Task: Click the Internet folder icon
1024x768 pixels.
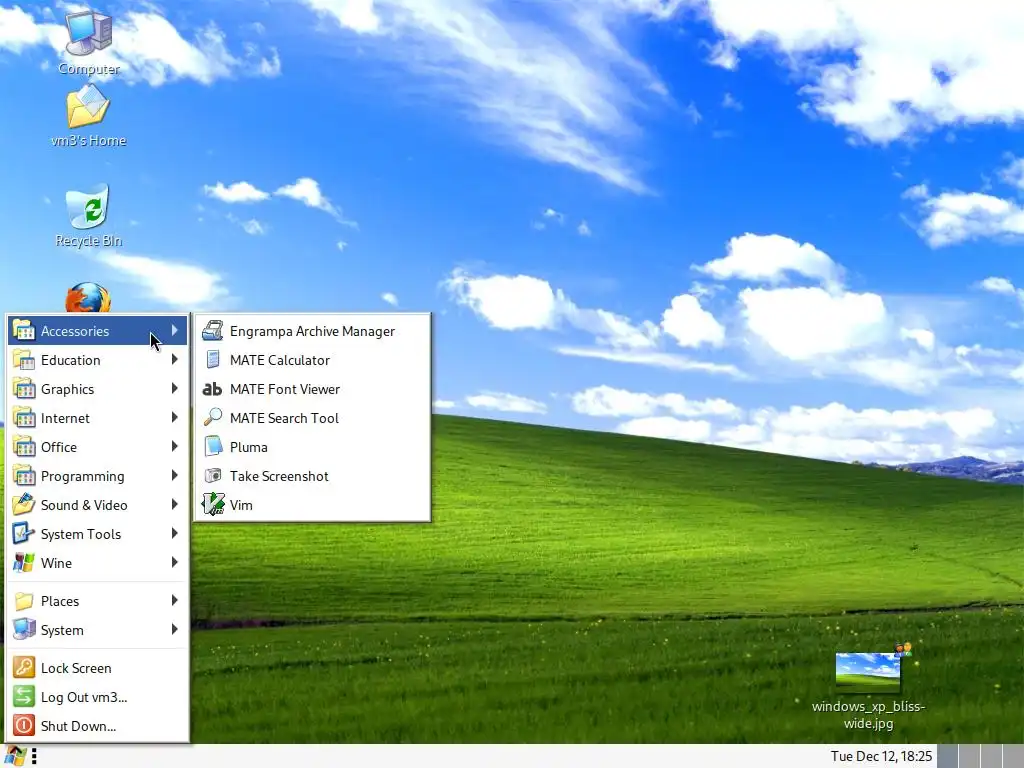Action: click(x=24, y=417)
